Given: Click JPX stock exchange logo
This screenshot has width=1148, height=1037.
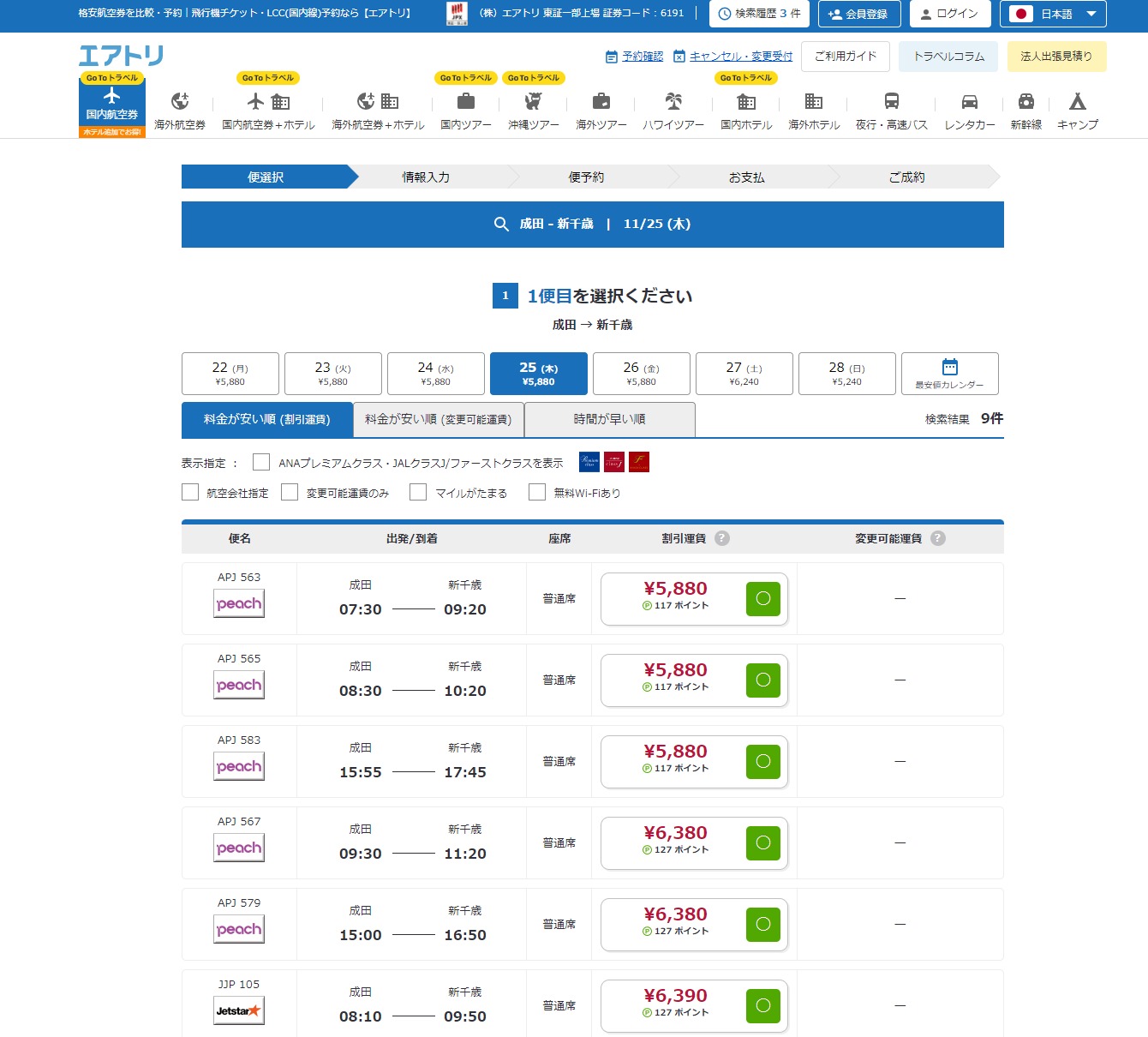Looking at the screenshot, I should pos(457,13).
